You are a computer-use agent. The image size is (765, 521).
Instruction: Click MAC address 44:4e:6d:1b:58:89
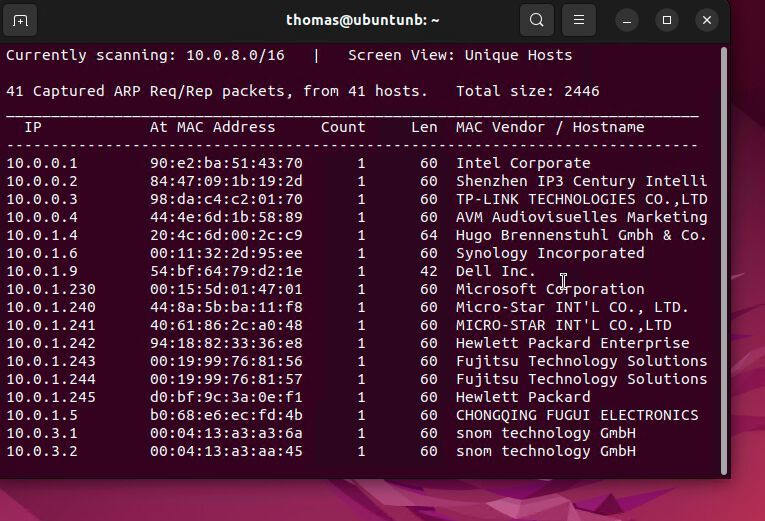point(226,217)
